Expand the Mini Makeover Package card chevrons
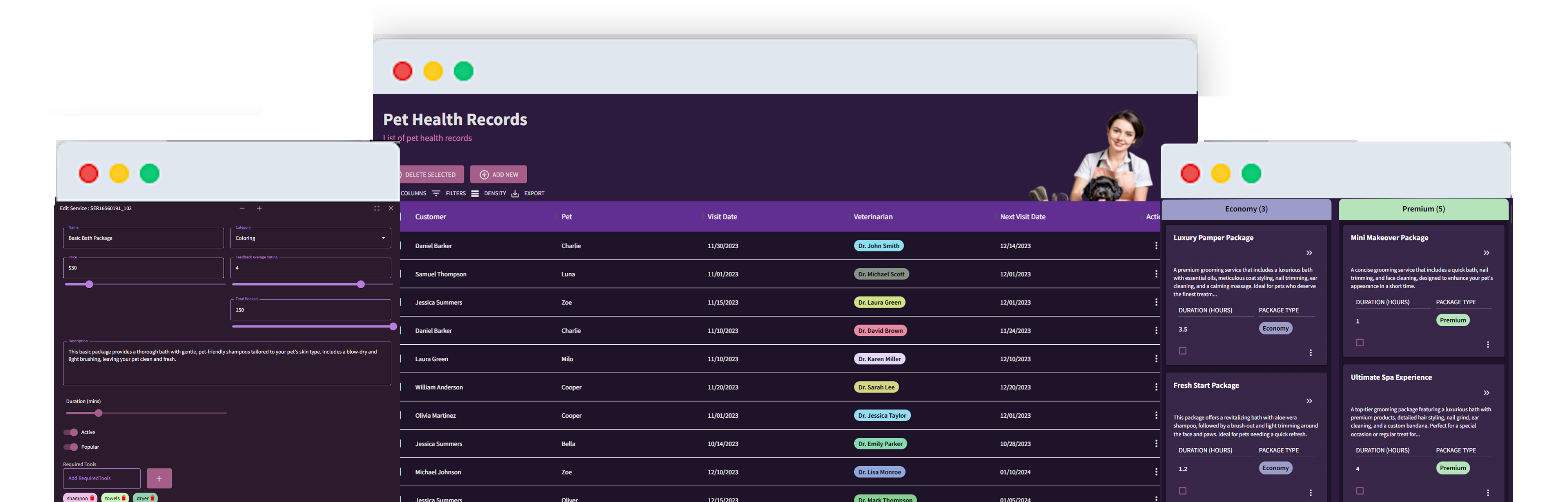This screenshot has height=502, width=1568. point(1486,253)
